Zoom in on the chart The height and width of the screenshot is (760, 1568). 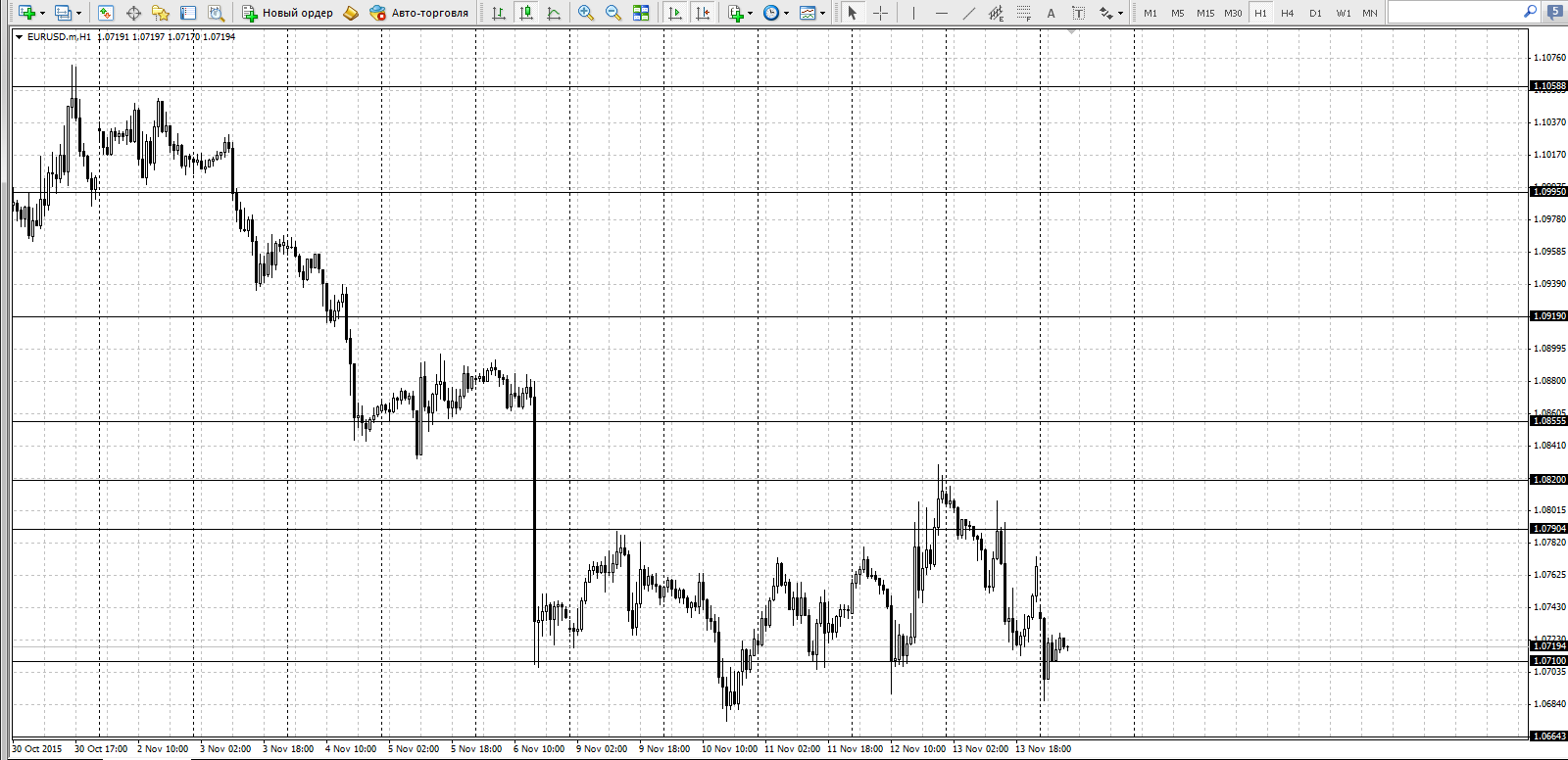(x=586, y=13)
